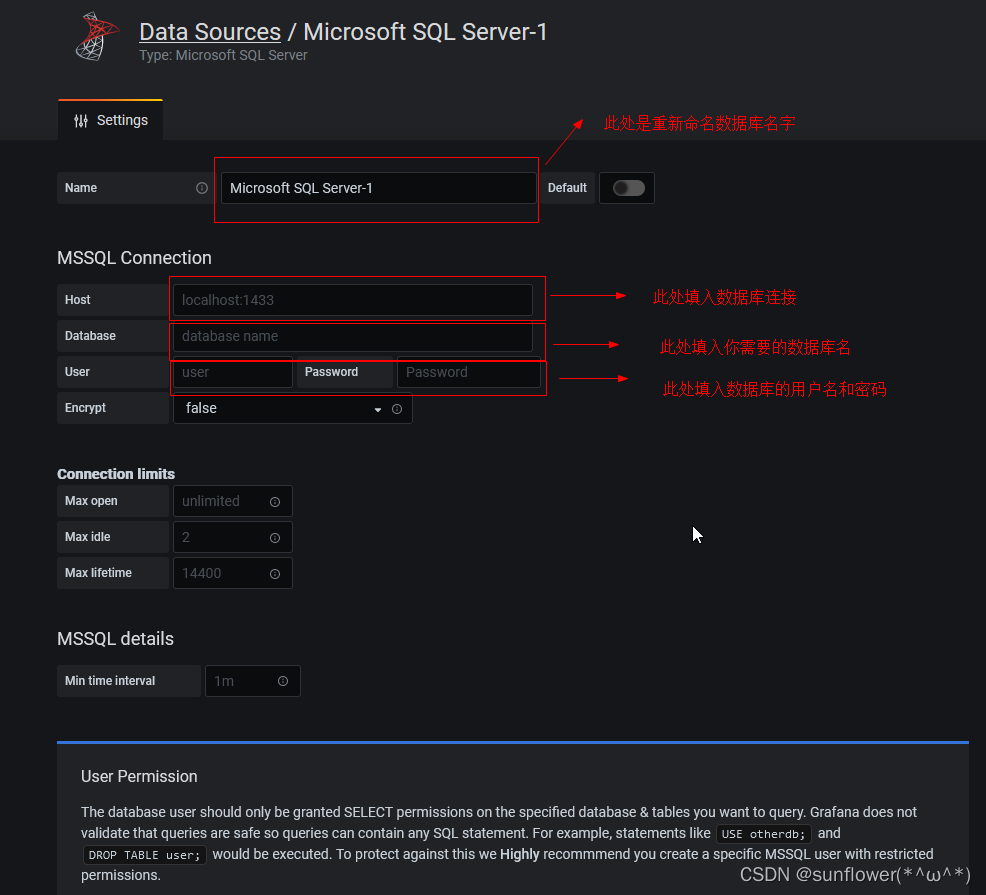
Task: Click the 'Min time interval' label
Action: point(110,681)
